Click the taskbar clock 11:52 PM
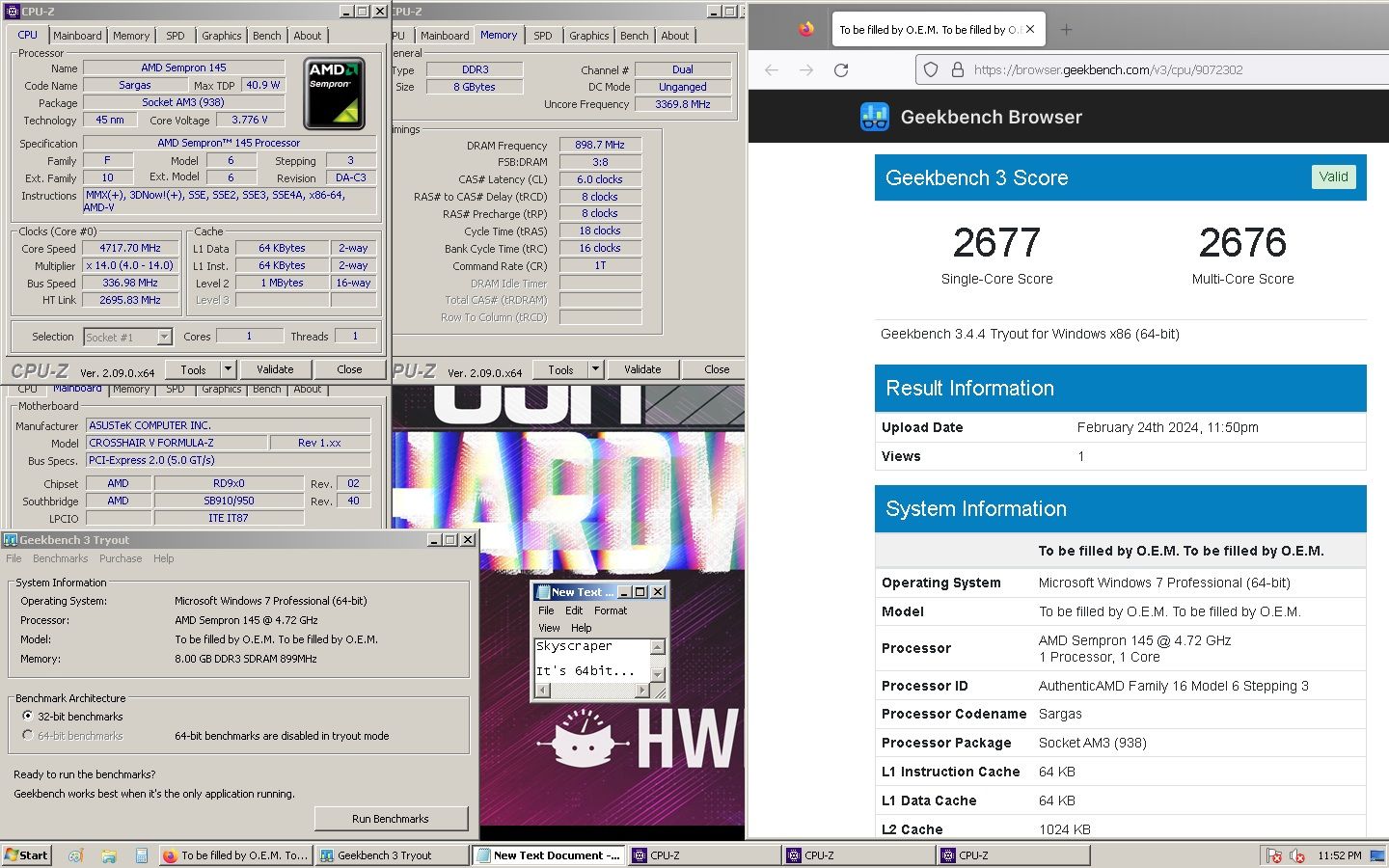The height and width of the screenshot is (868, 1389). click(1340, 855)
